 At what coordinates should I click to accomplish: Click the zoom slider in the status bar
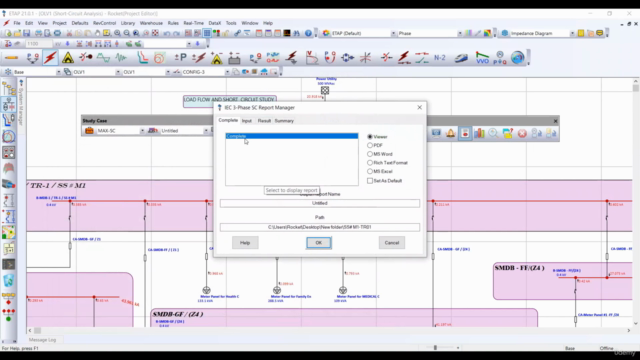coord(435,348)
